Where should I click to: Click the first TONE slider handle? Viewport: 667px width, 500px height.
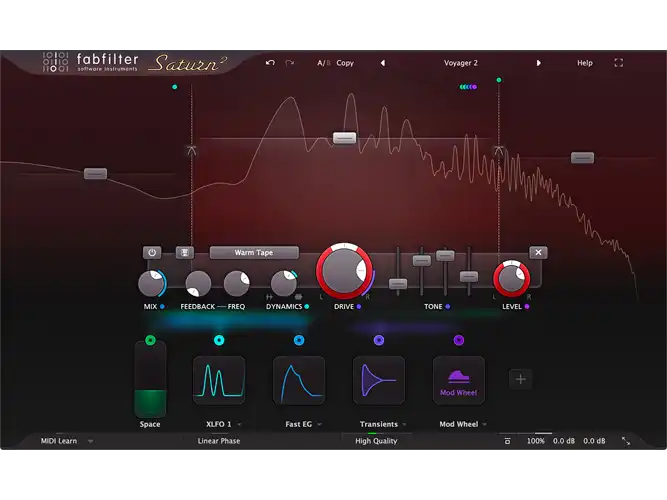tap(398, 283)
